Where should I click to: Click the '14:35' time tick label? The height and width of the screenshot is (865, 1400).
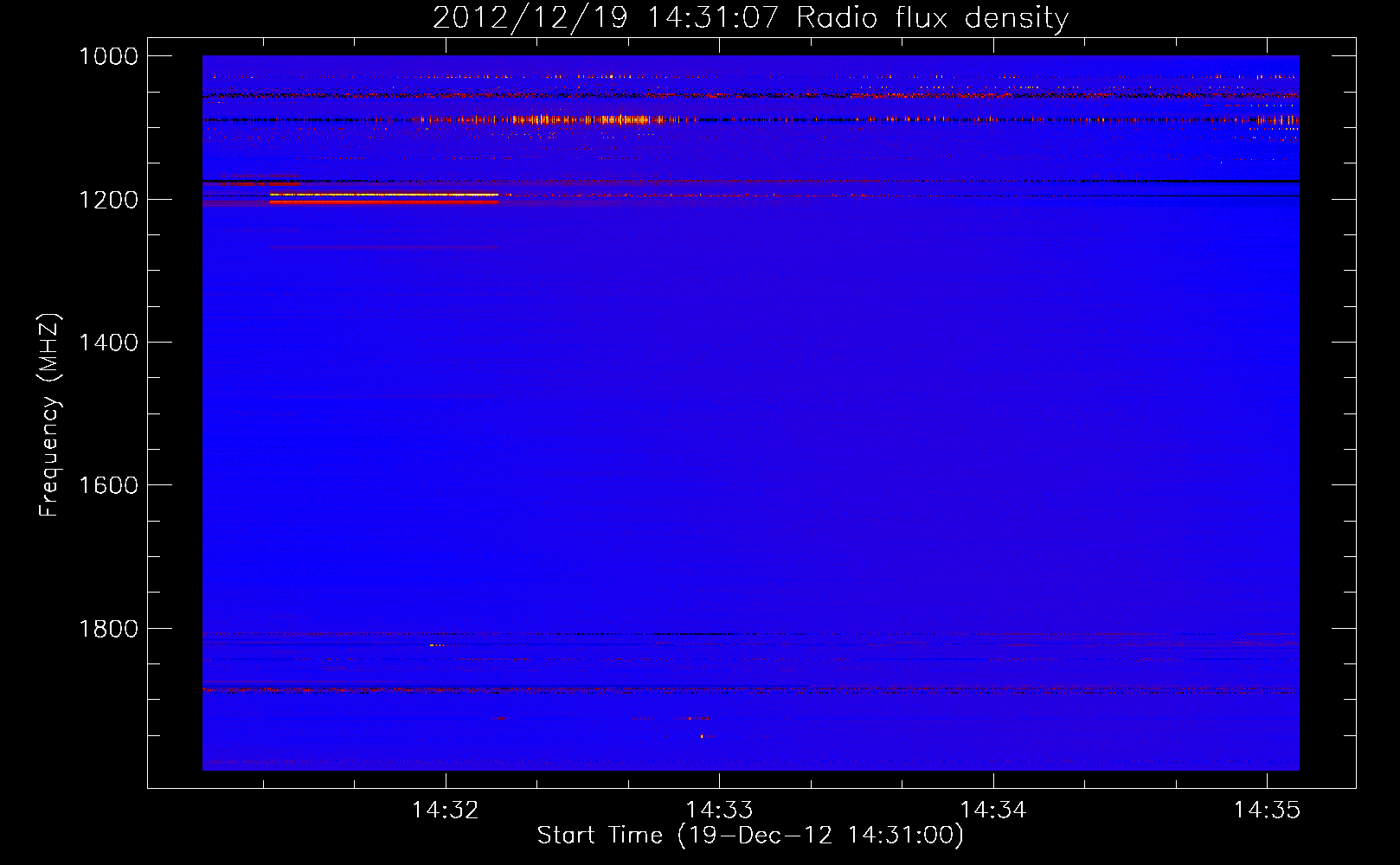pos(1267,811)
